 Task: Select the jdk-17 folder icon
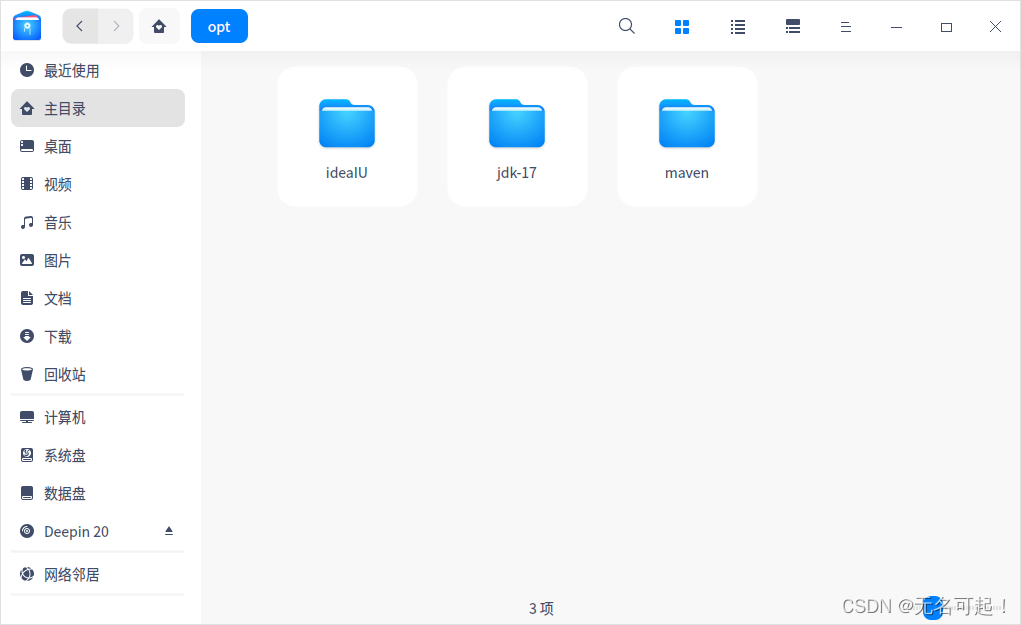pyautogui.click(x=516, y=123)
